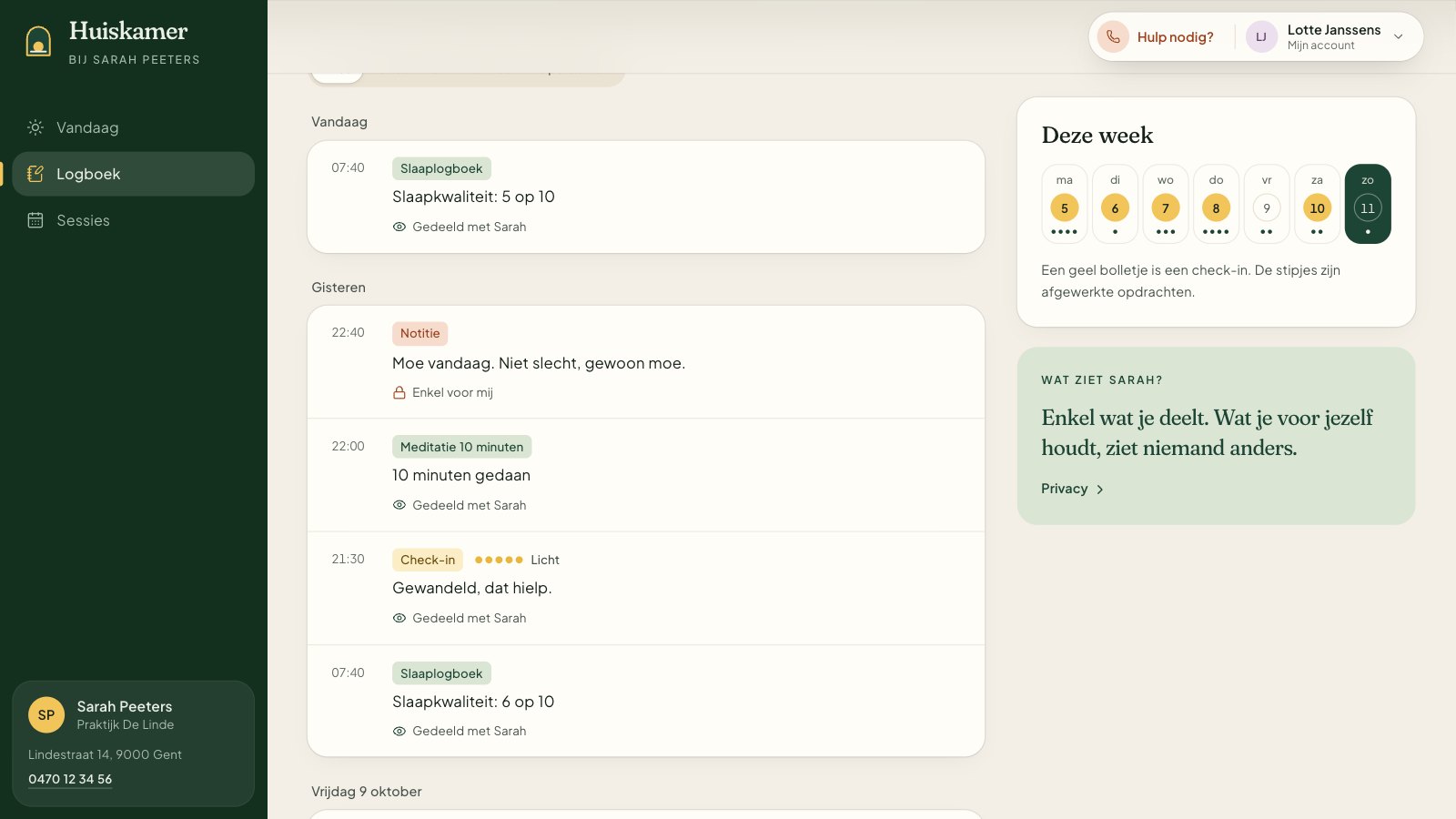This screenshot has height=819, width=1456.
Task: Click the Check-in tag
Action: click(x=428, y=560)
